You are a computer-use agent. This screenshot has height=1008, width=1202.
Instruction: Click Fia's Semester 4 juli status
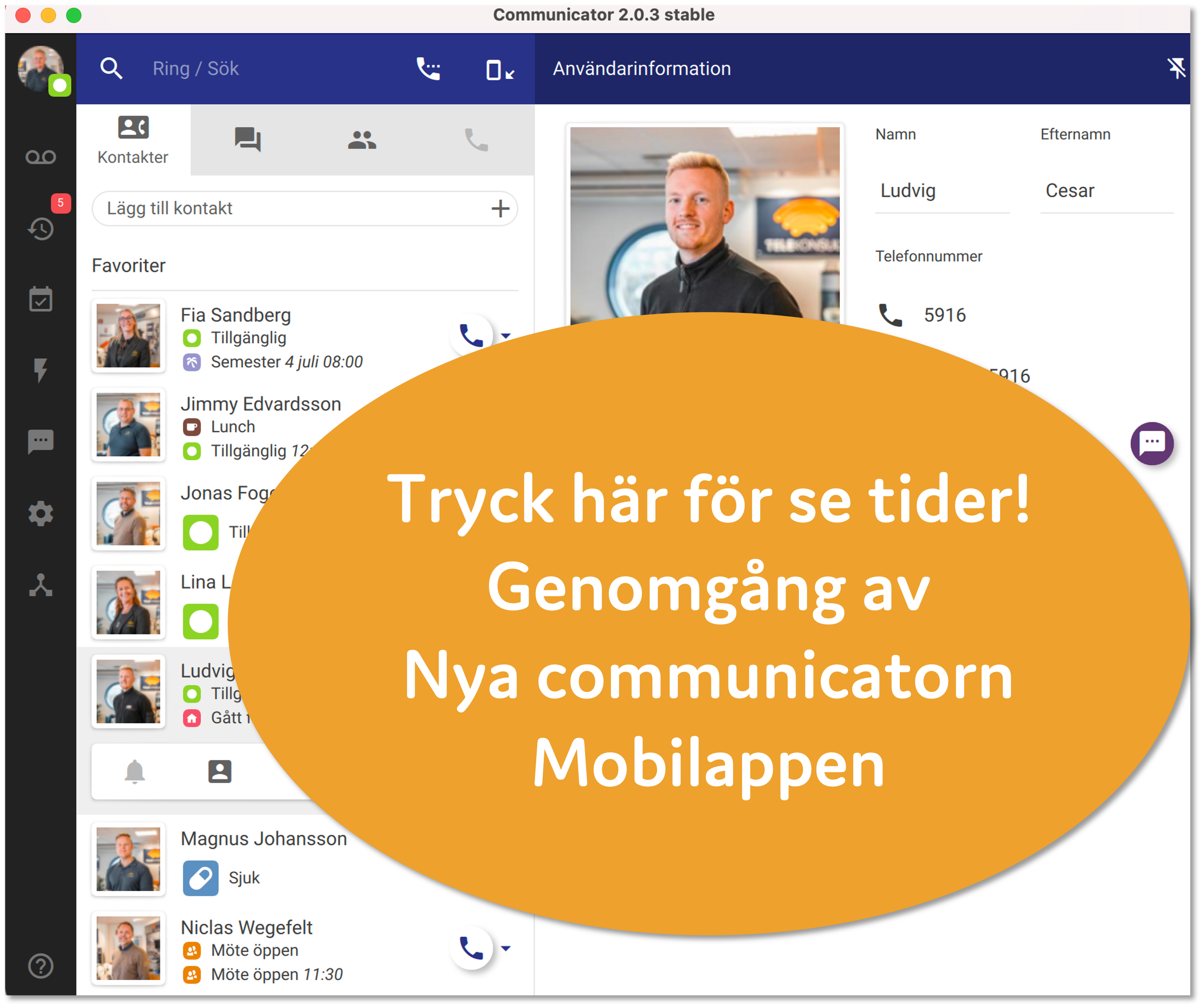(x=272, y=362)
